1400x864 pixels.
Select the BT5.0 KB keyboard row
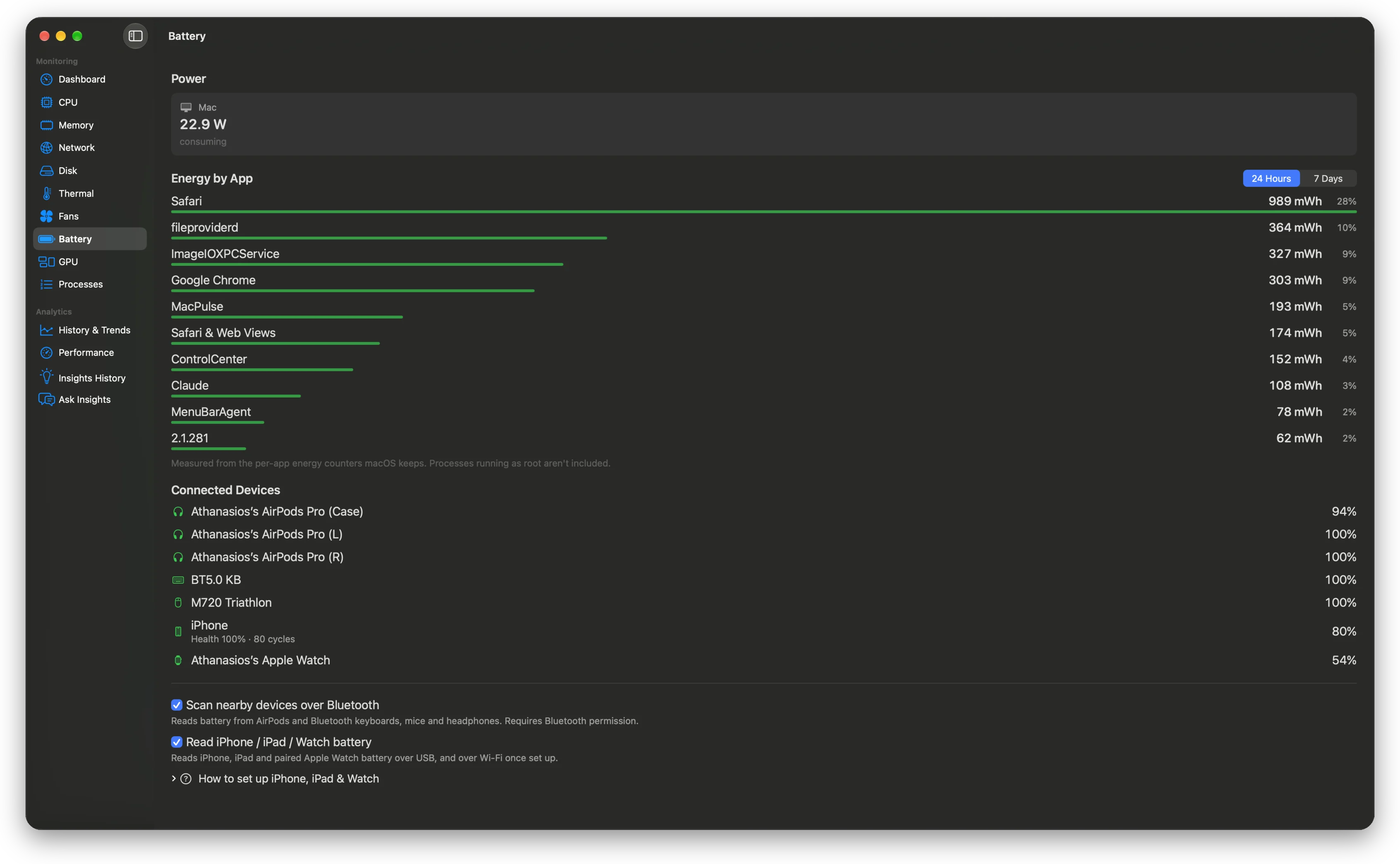(x=764, y=580)
